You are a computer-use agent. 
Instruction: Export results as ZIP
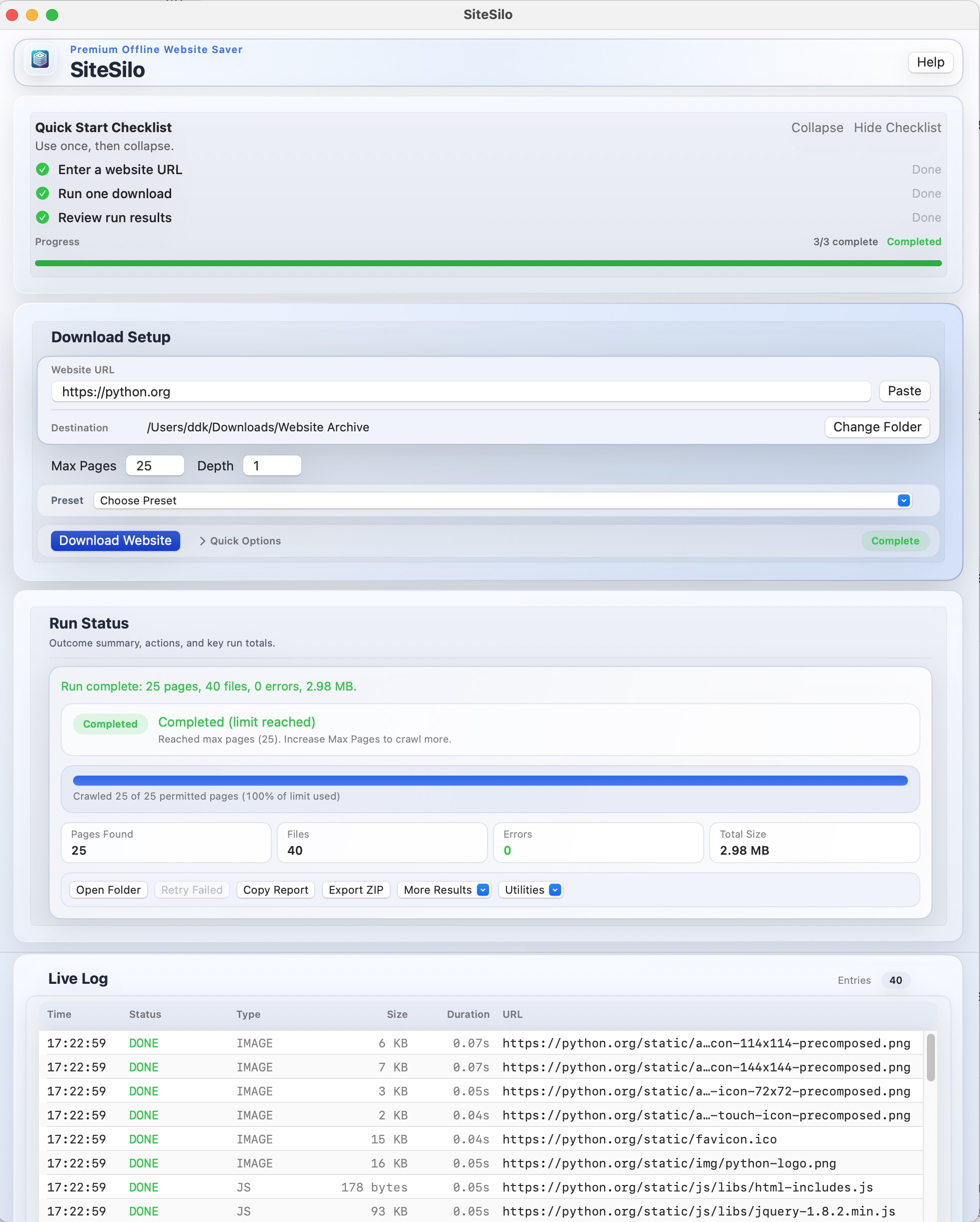tap(356, 889)
